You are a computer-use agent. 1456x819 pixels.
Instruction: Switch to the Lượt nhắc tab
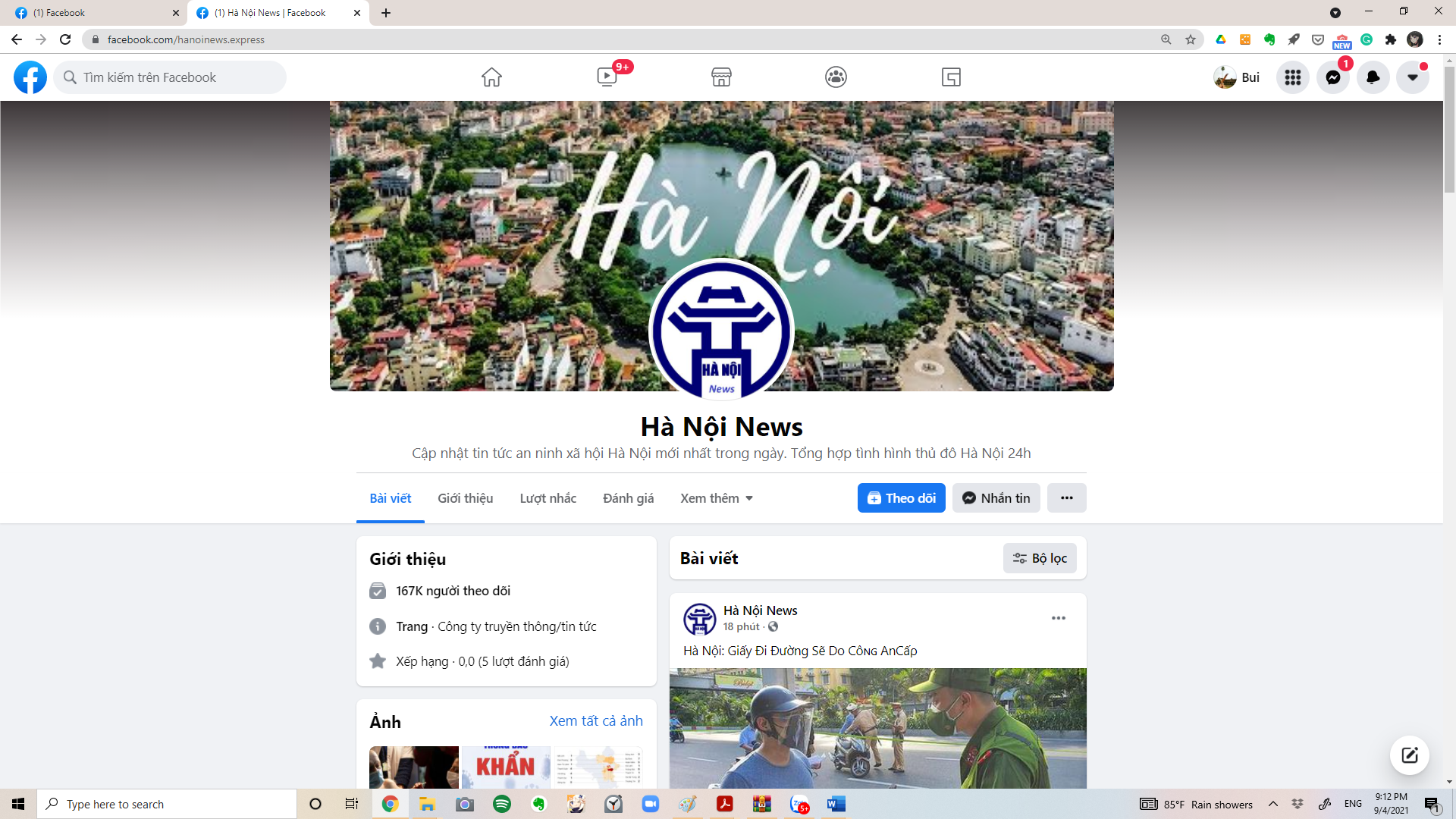(x=548, y=498)
